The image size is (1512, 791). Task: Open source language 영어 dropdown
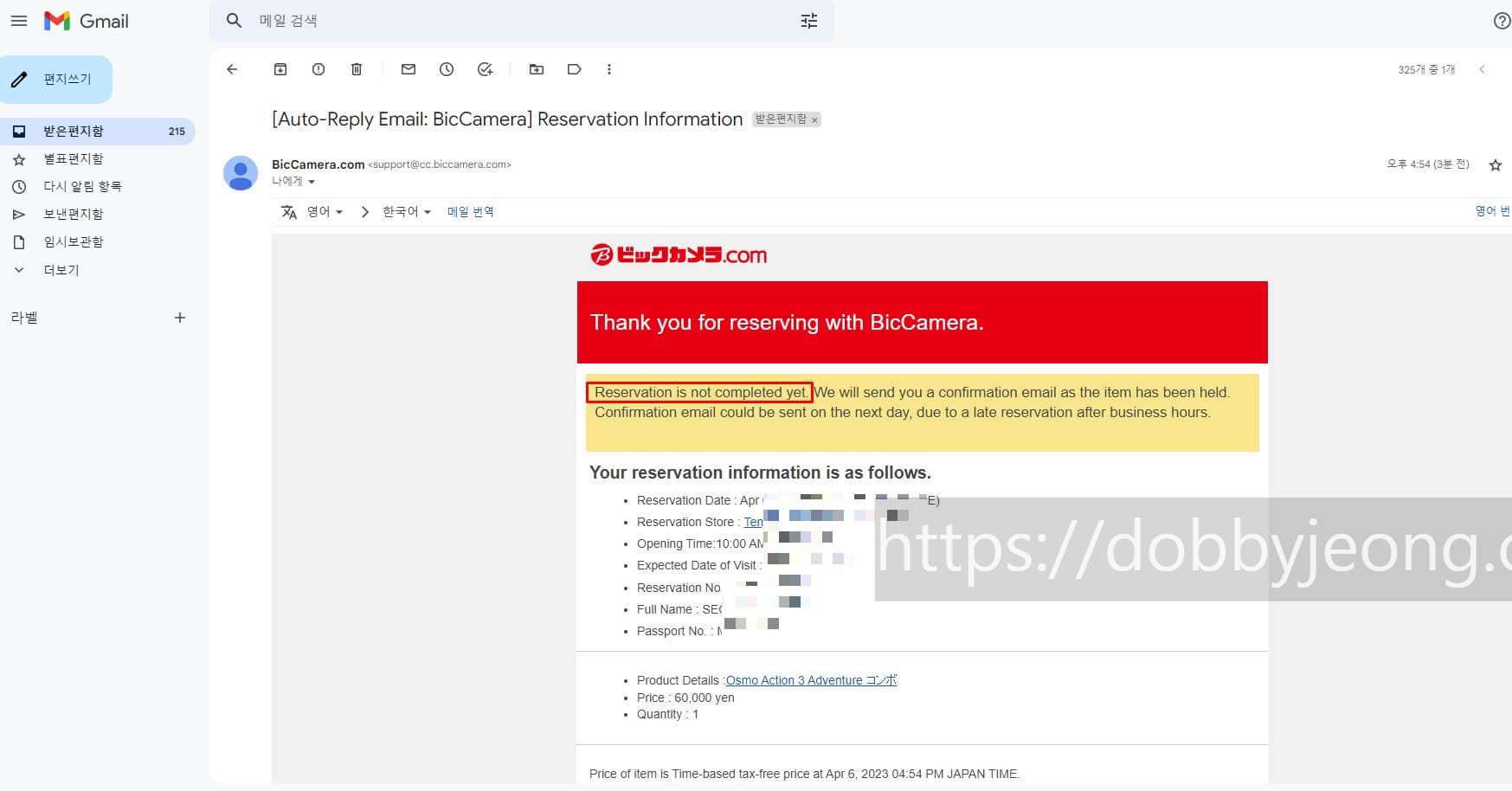point(325,212)
